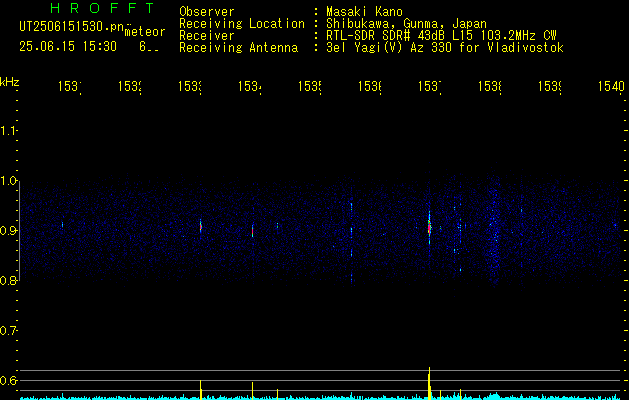Click the Receiving Antenna label
Image resolution: width=629 pixels, height=400 pixels.
(239, 48)
